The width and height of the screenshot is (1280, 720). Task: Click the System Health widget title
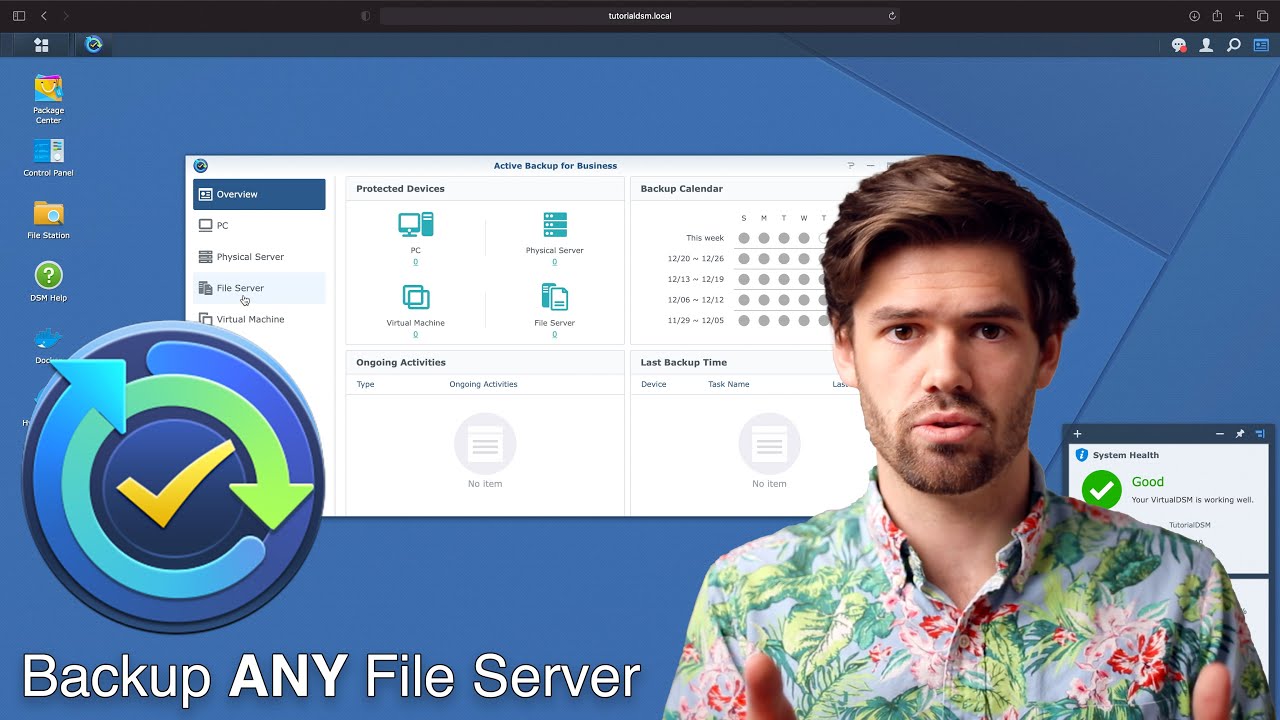coord(1126,455)
